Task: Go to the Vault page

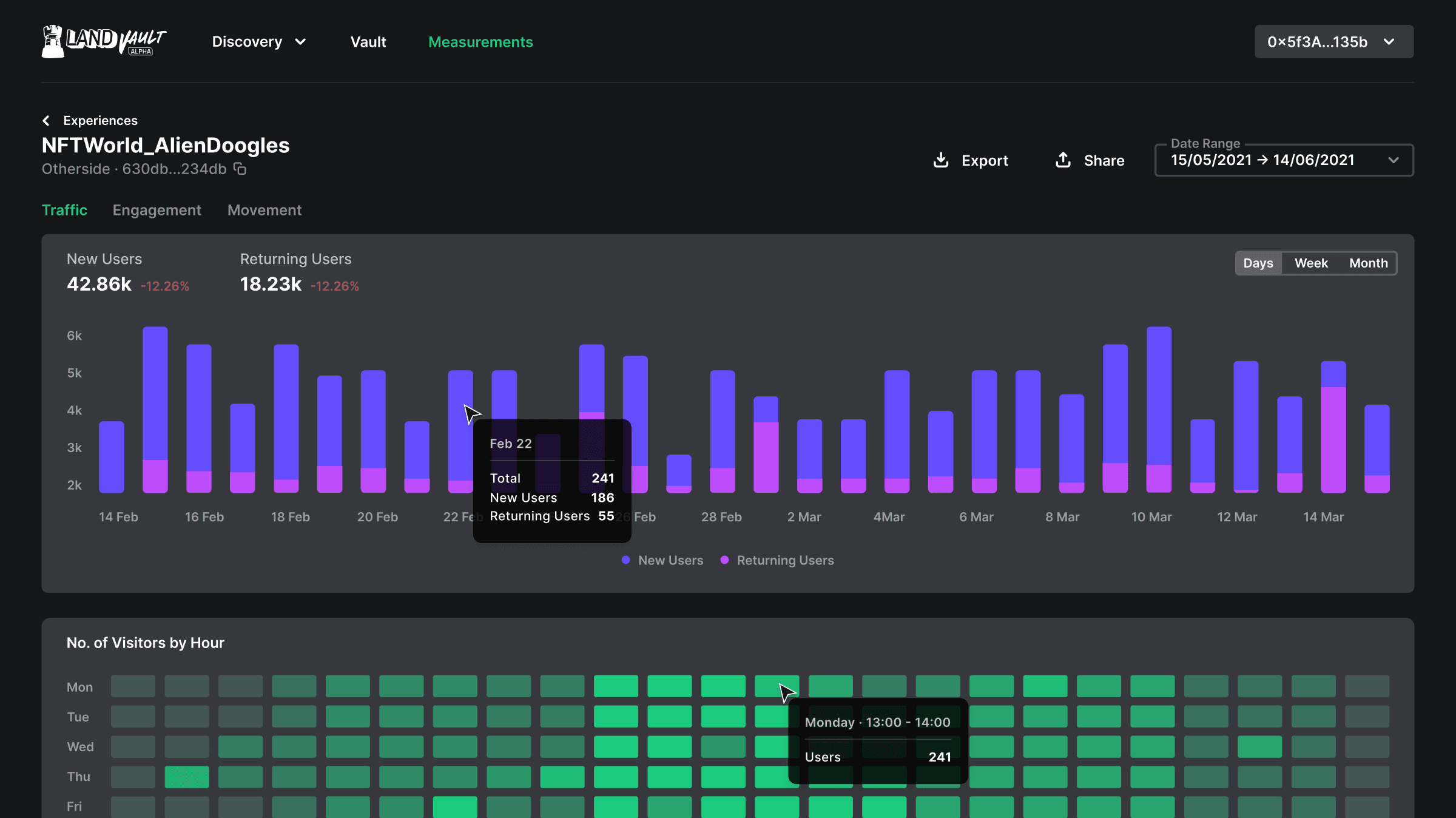Action: 368,42
